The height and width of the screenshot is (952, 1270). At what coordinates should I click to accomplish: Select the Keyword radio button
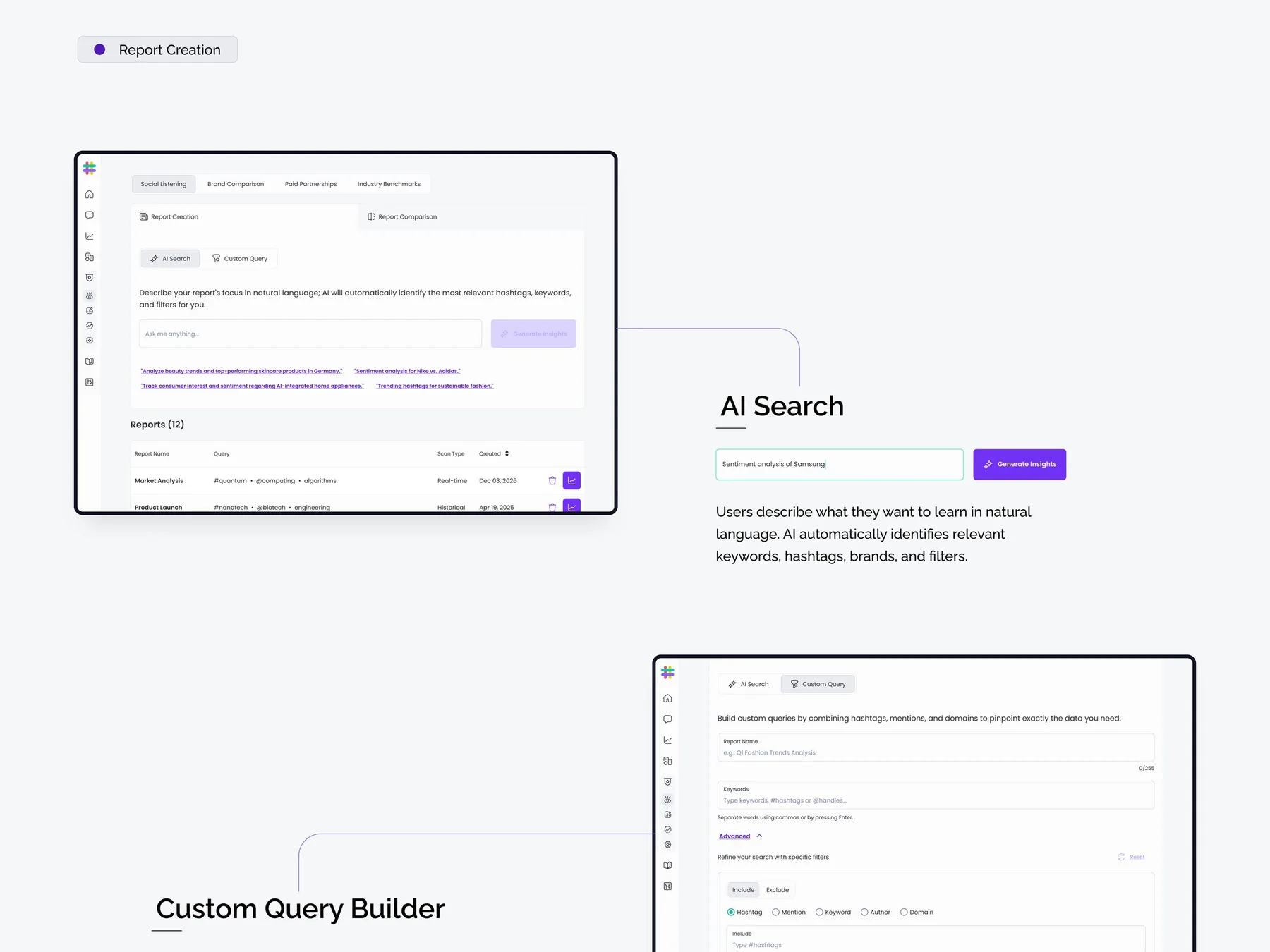(x=819, y=913)
